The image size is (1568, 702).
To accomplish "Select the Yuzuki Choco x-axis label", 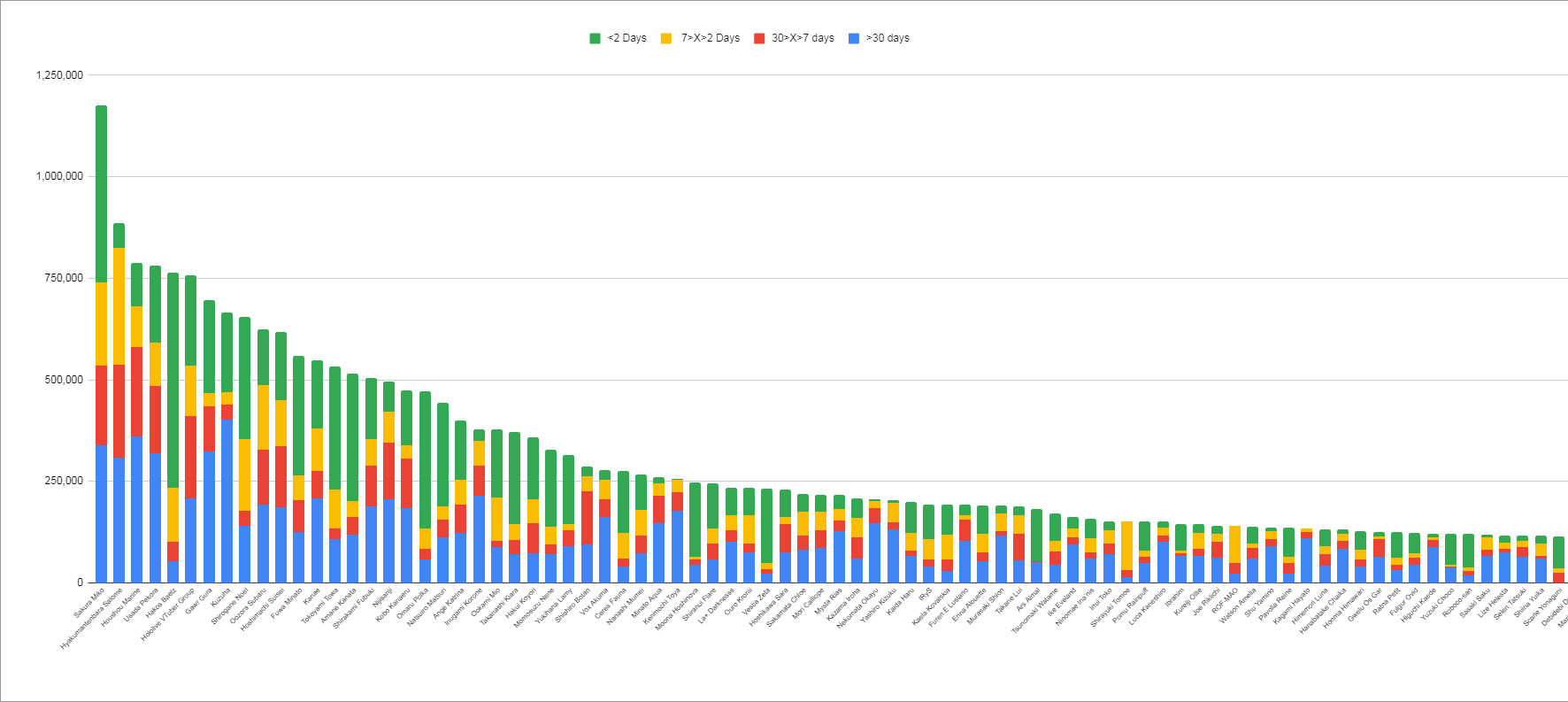I will pos(1438,603).
